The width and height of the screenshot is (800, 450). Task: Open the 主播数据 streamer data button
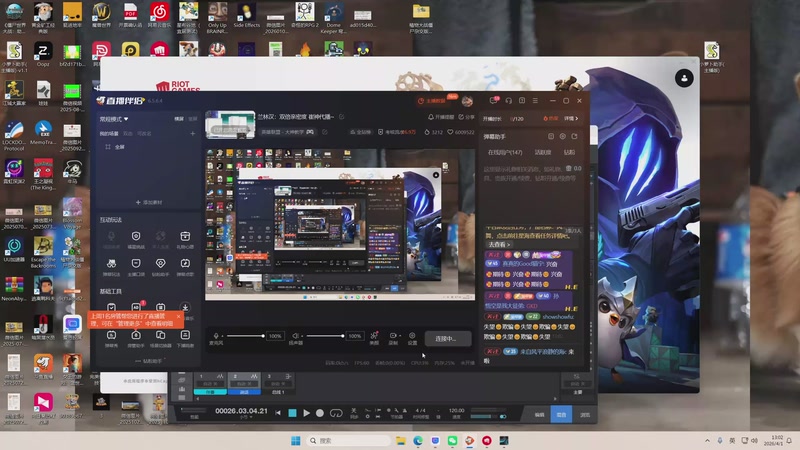click(x=432, y=101)
